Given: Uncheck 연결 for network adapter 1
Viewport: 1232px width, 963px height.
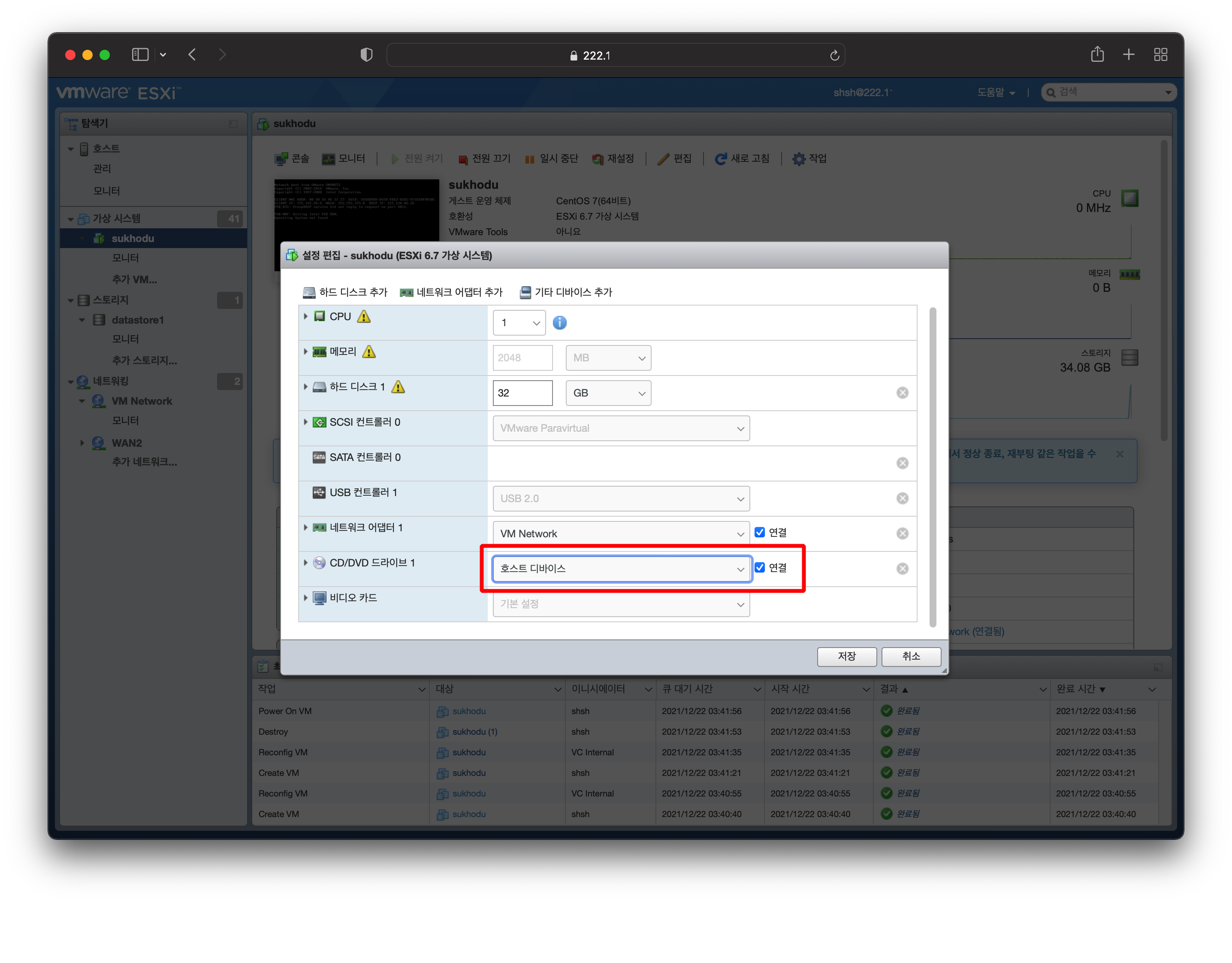Looking at the screenshot, I should (759, 532).
